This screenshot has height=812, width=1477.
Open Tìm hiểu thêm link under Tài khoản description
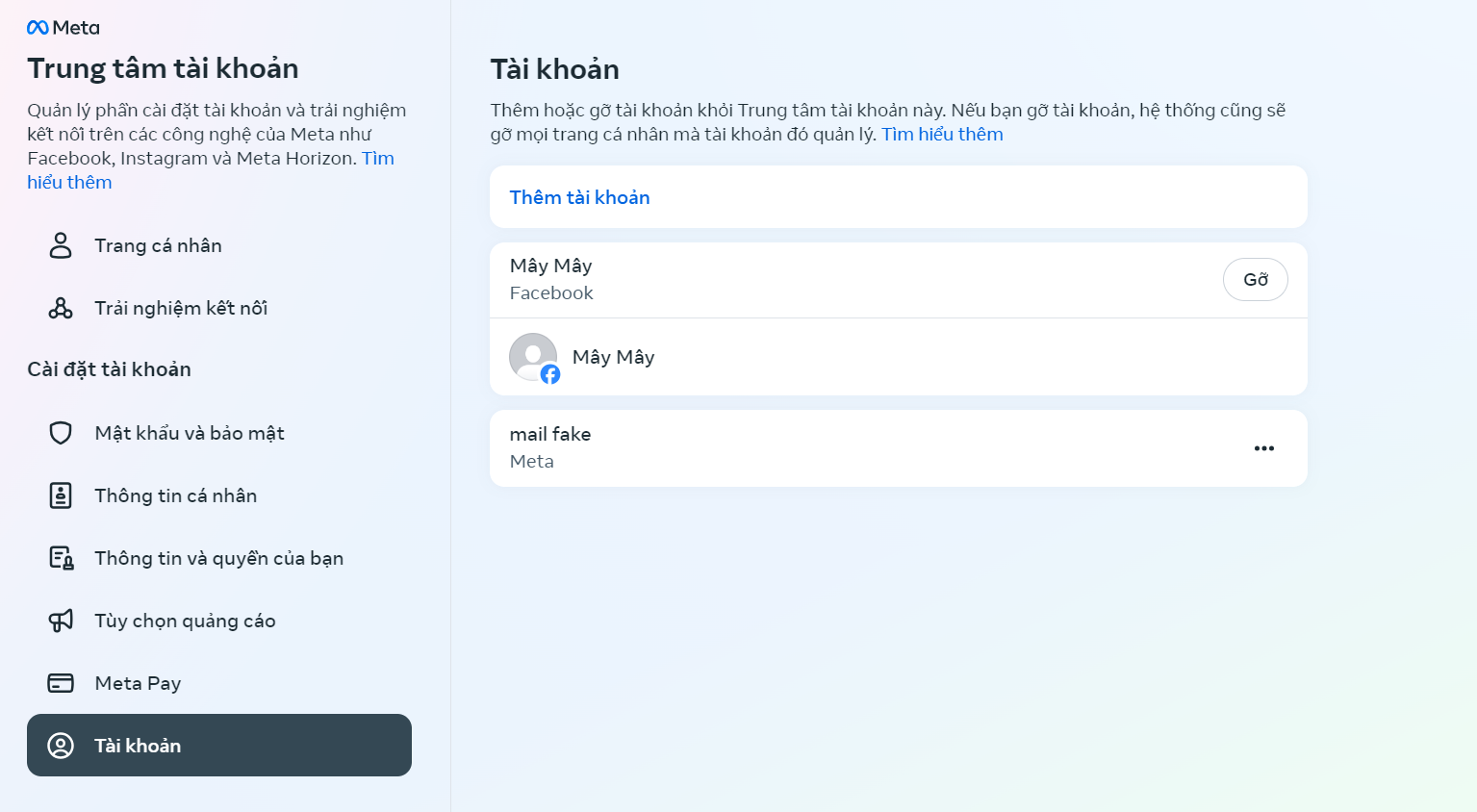(942, 135)
